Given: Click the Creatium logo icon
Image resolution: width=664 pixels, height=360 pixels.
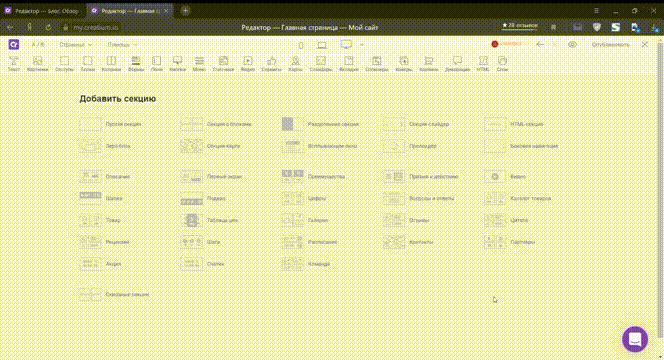Looking at the screenshot, I should pos(14,44).
